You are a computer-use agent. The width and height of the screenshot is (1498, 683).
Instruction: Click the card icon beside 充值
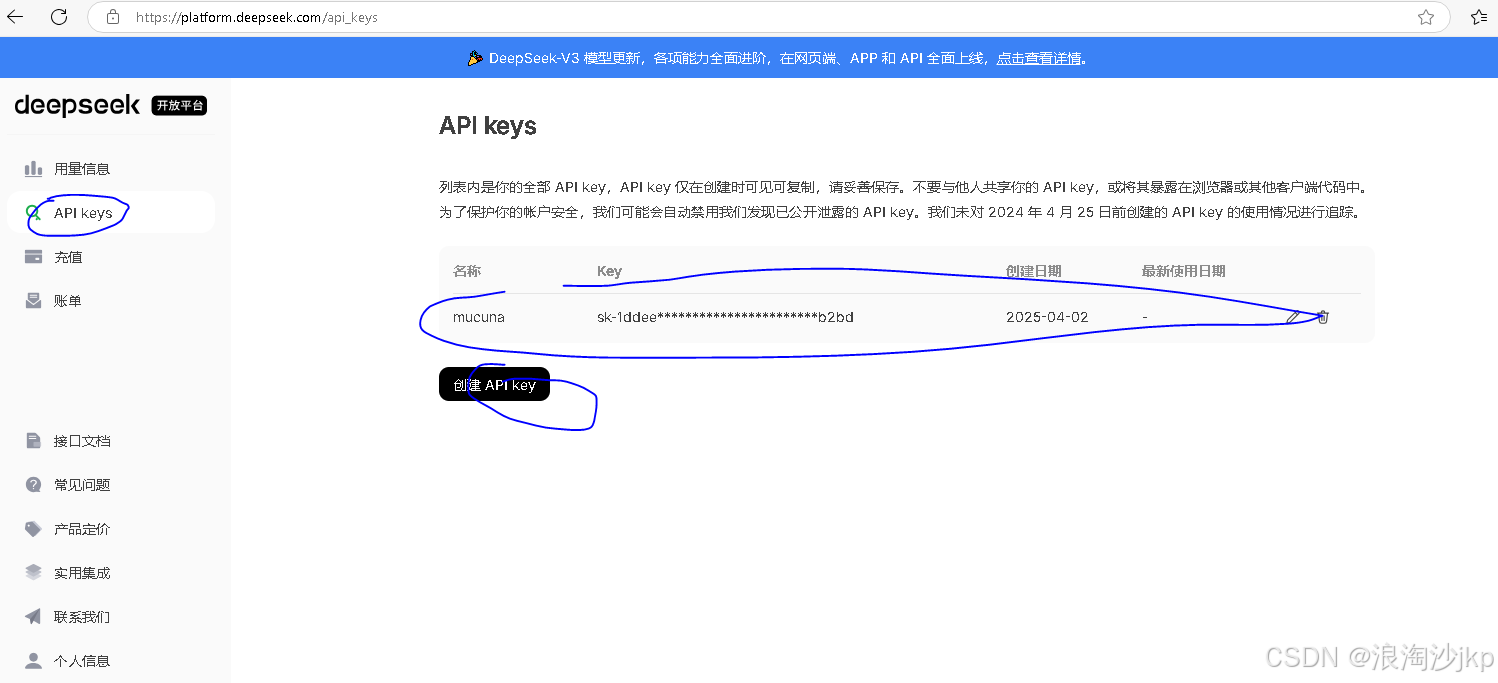(x=34, y=256)
